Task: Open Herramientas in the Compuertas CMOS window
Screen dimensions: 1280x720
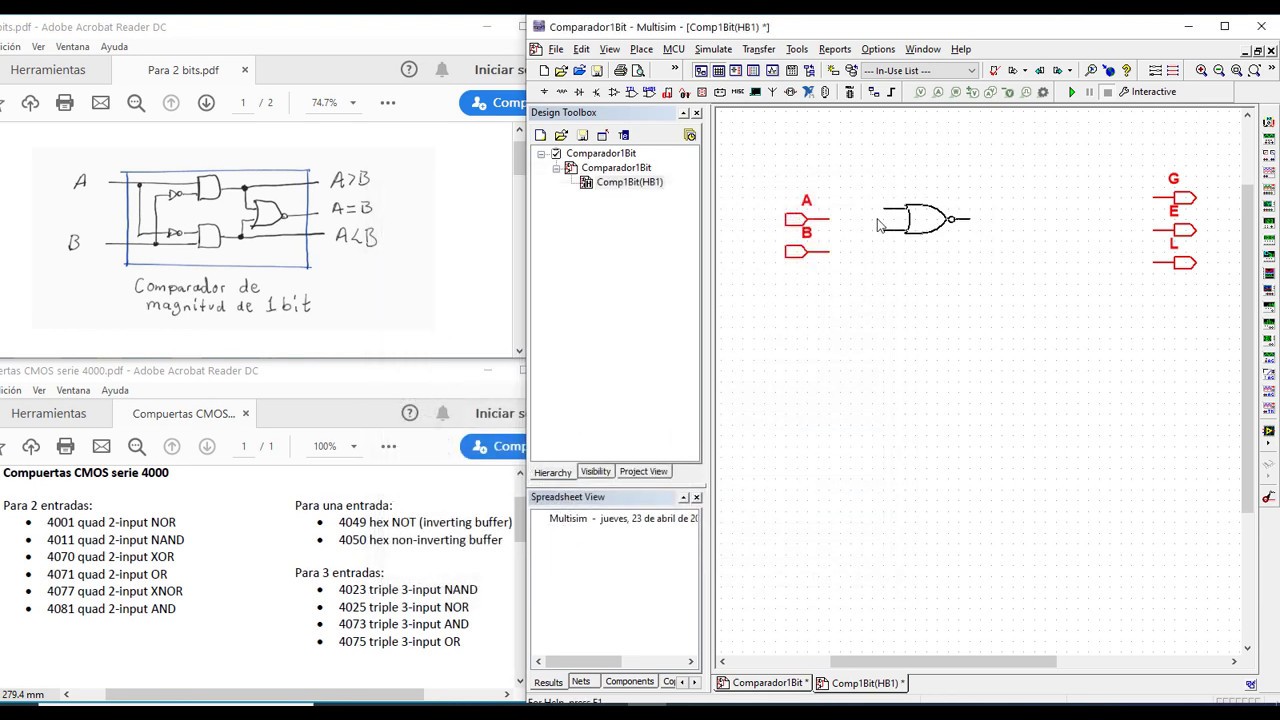Action: 49,413
